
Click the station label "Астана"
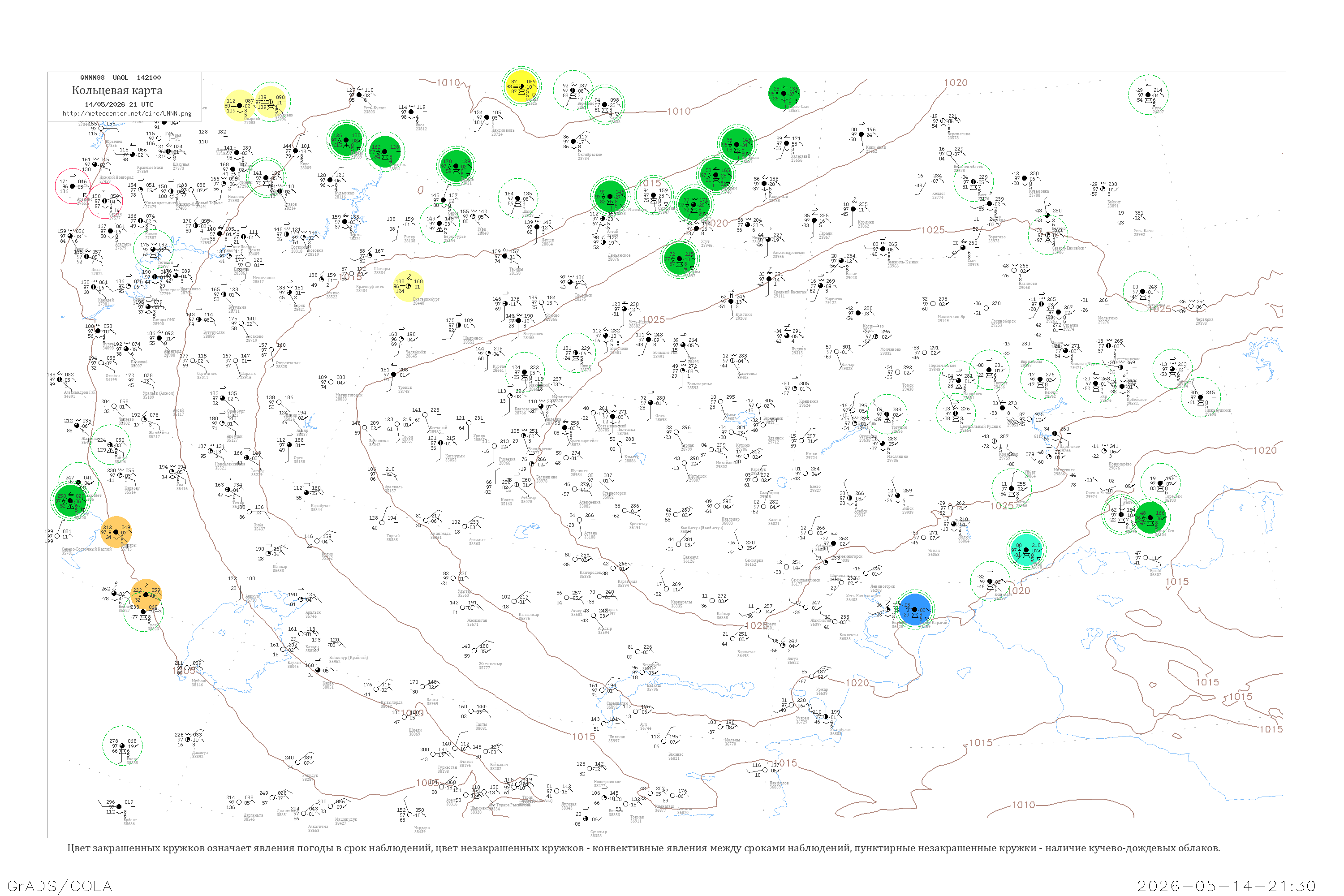tap(590, 533)
